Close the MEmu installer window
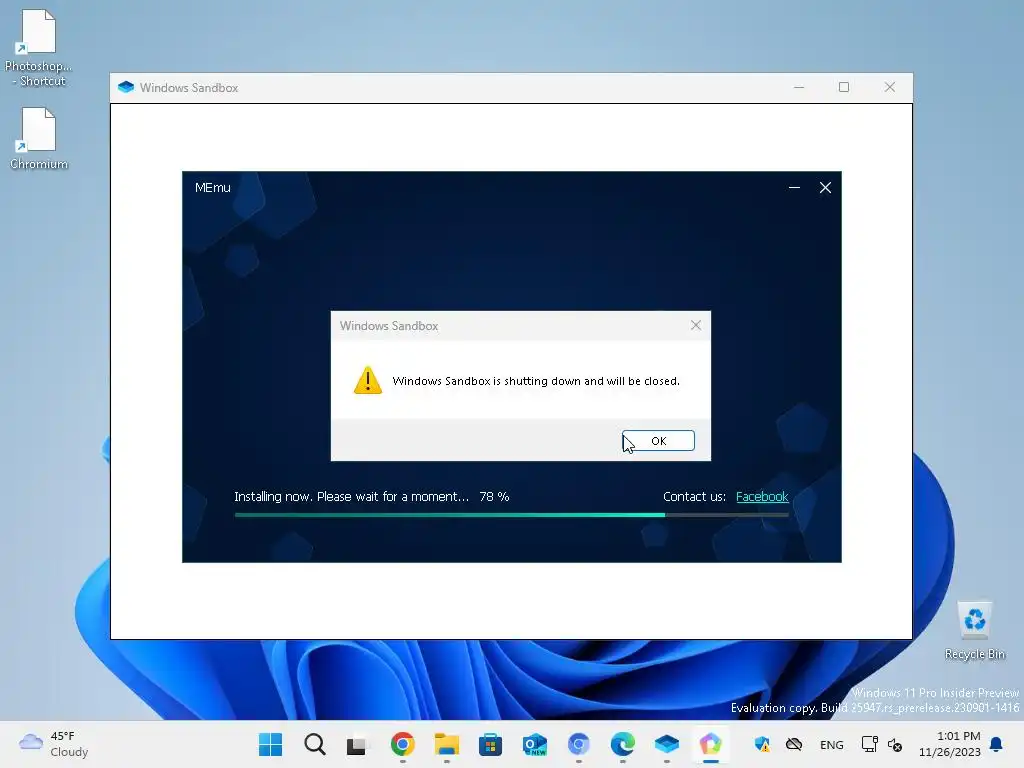Image resolution: width=1024 pixels, height=768 pixels. click(x=825, y=187)
